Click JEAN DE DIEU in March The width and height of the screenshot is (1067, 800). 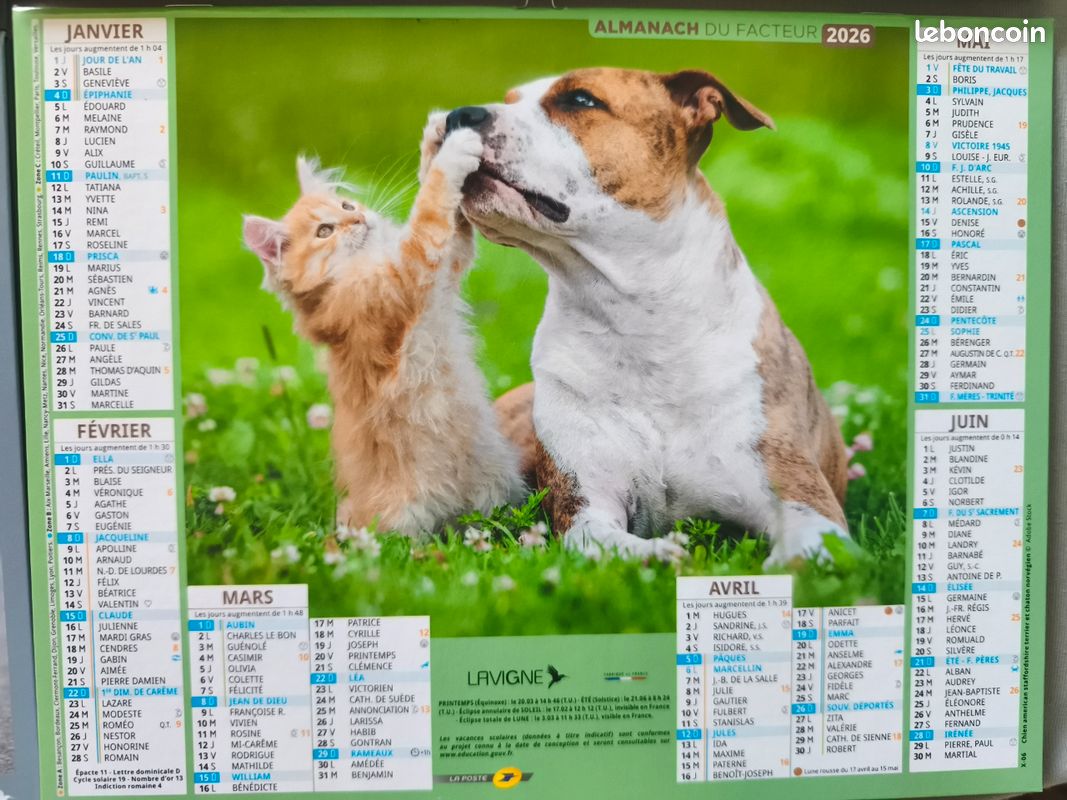(x=258, y=701)
